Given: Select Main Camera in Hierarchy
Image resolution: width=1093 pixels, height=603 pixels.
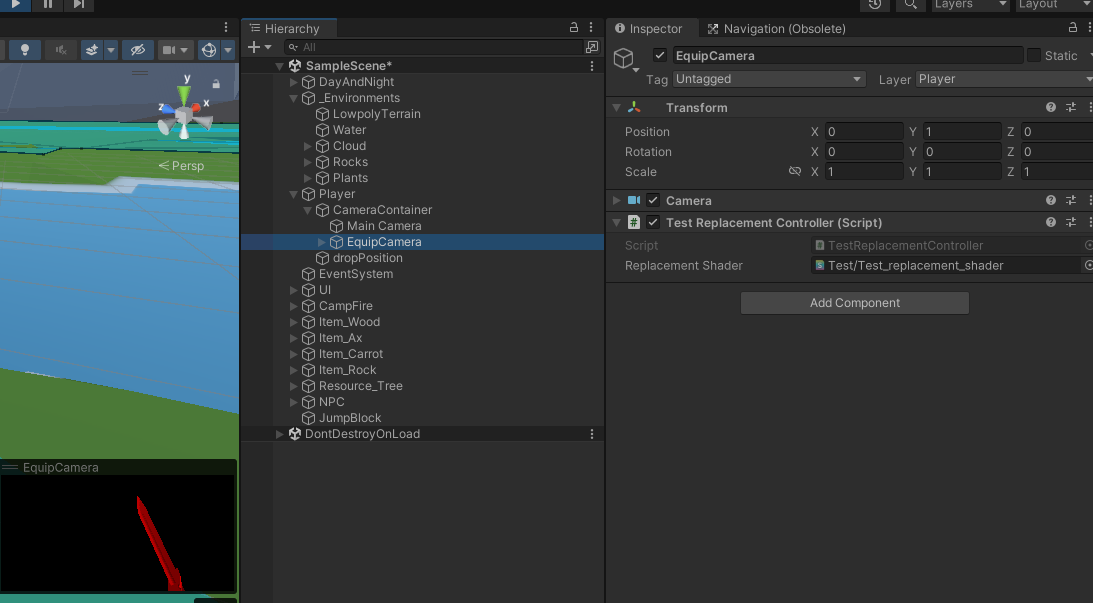Looking at the screenshot, I should coord(384,226).
